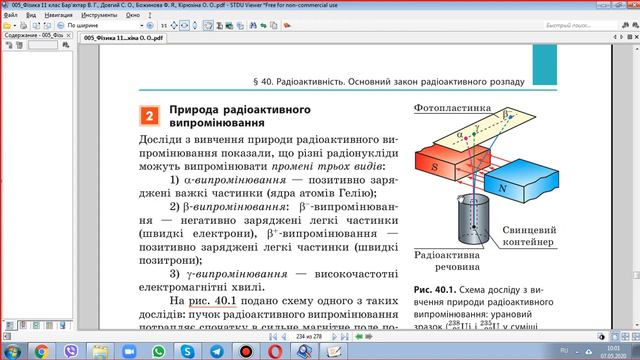Switch to fifth bottom tab of side panel
Image resolution: width=640 pixels, height=360 pixels.
tap(62, 325)
